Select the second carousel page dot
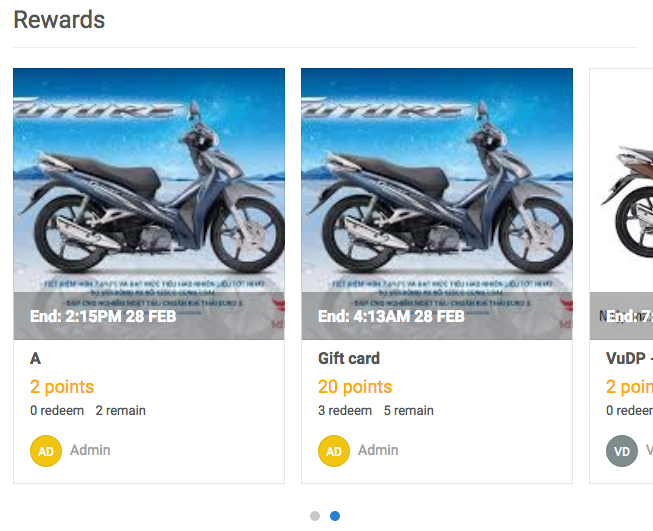The width and height of the screenshot is (653, 531). tap(335, 516)
